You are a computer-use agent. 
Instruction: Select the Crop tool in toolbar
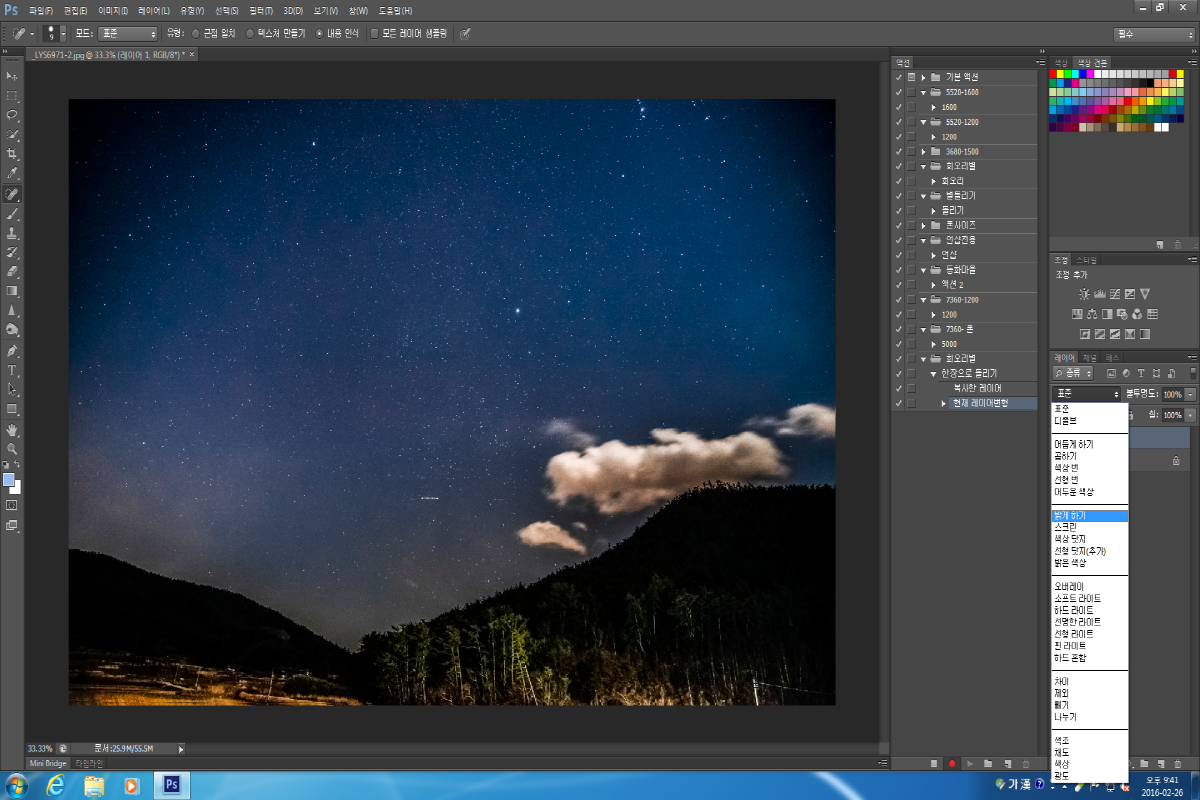pyautogui.click(x=13, y=154)
